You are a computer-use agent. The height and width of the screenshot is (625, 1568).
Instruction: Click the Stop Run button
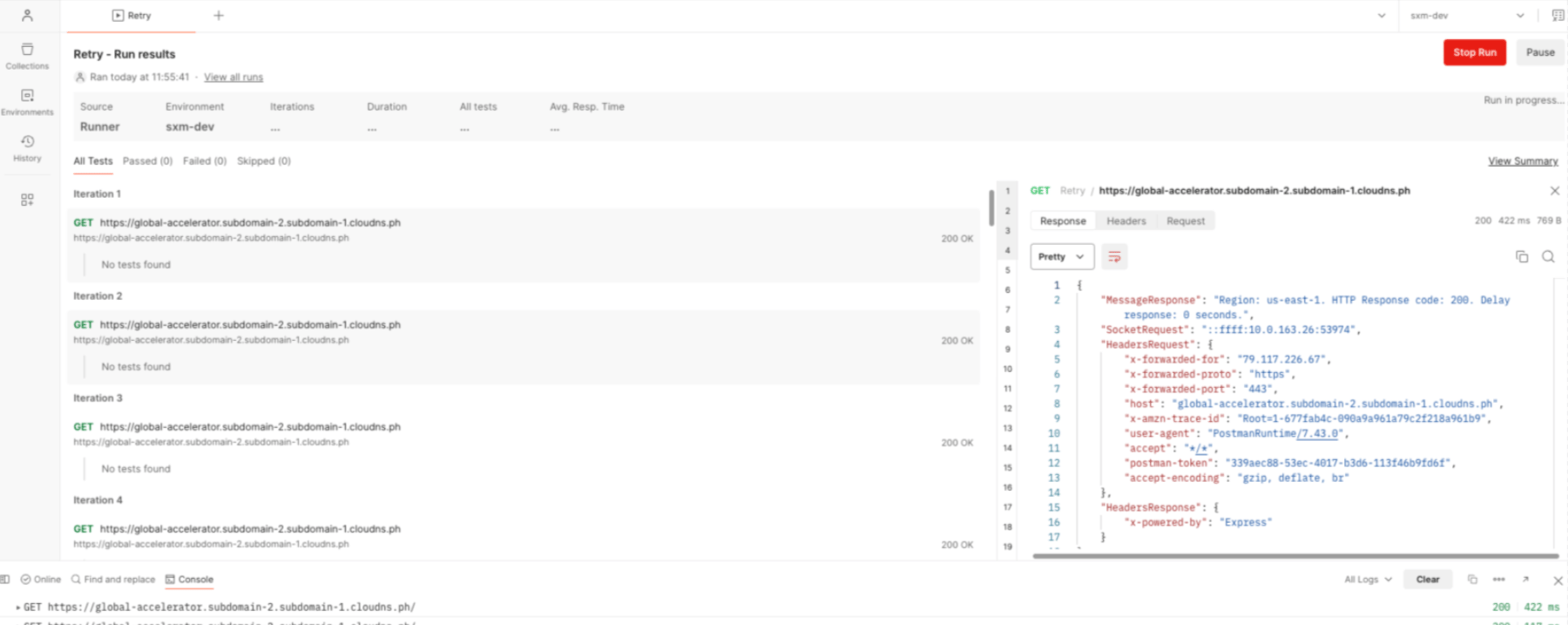1475,52
